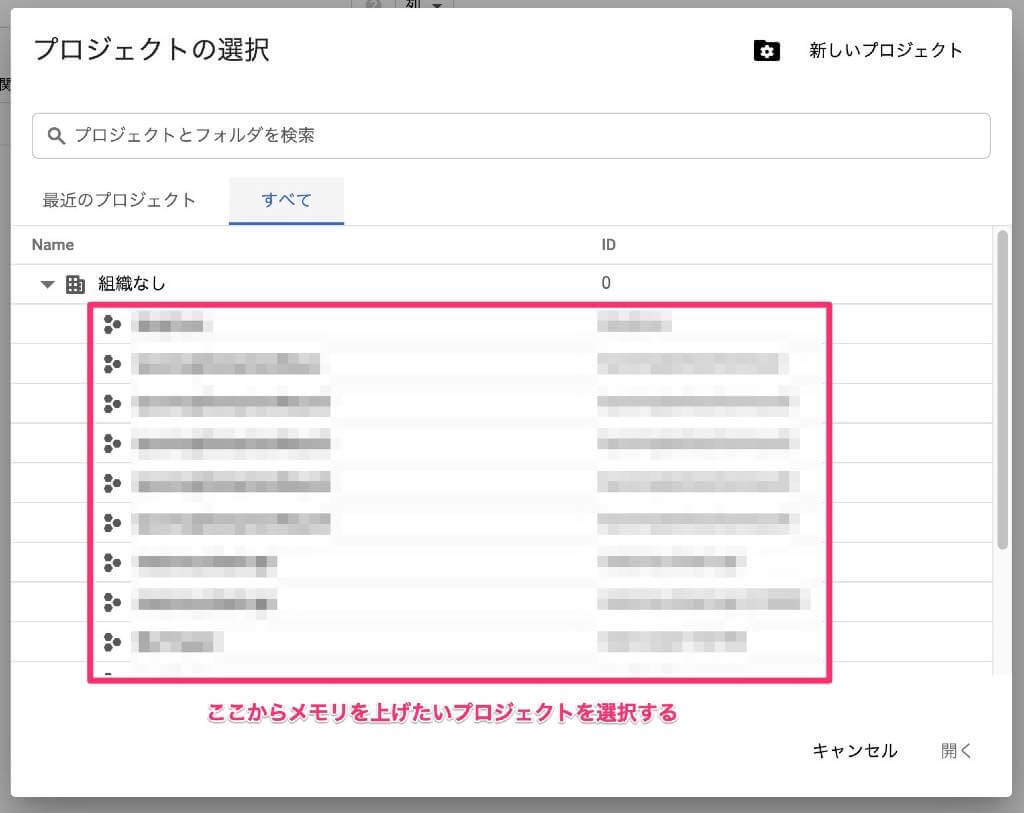Click the ID column header
1024x813 pixels.
pyautogui.click(x=608, y=245)
